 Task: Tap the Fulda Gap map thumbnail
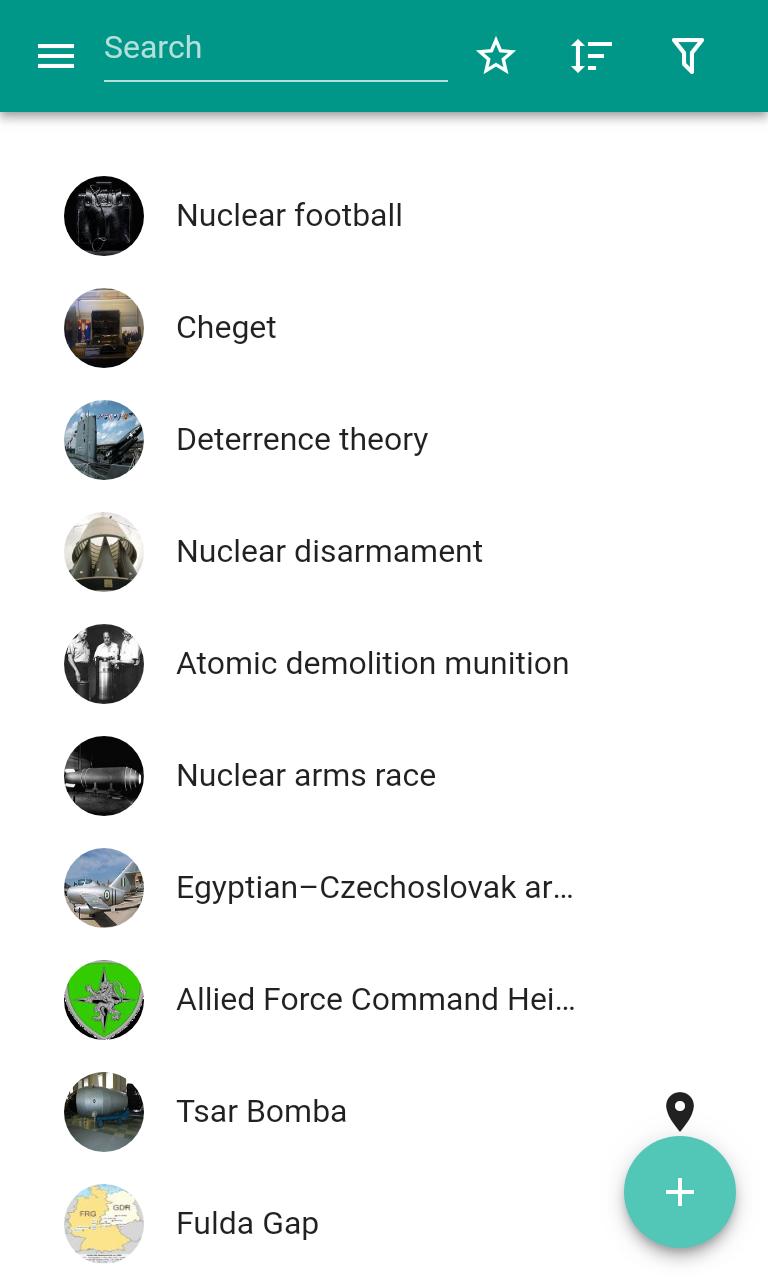[104, 1224]
